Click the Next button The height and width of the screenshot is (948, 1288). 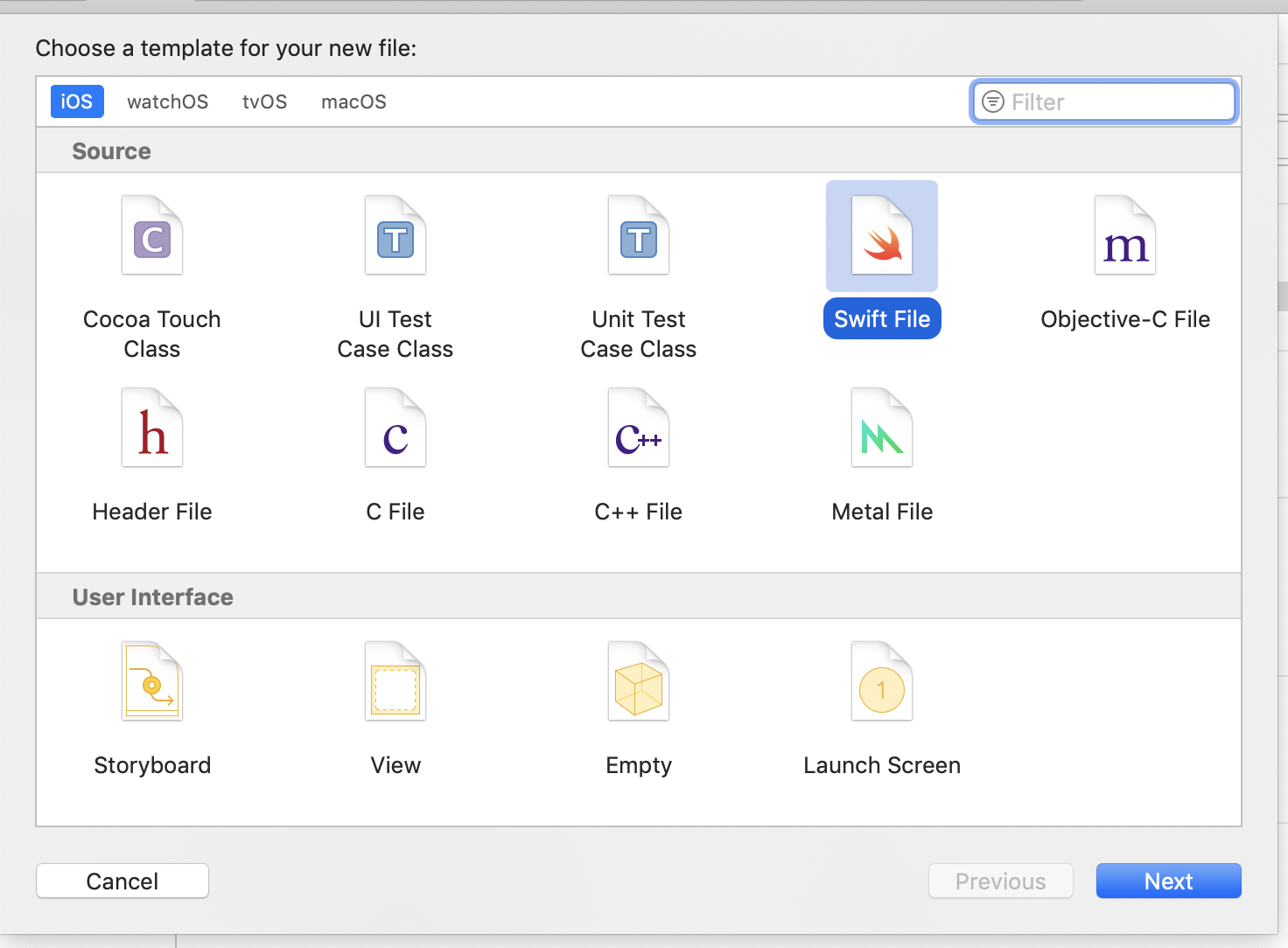click(x=1168, y=881)
